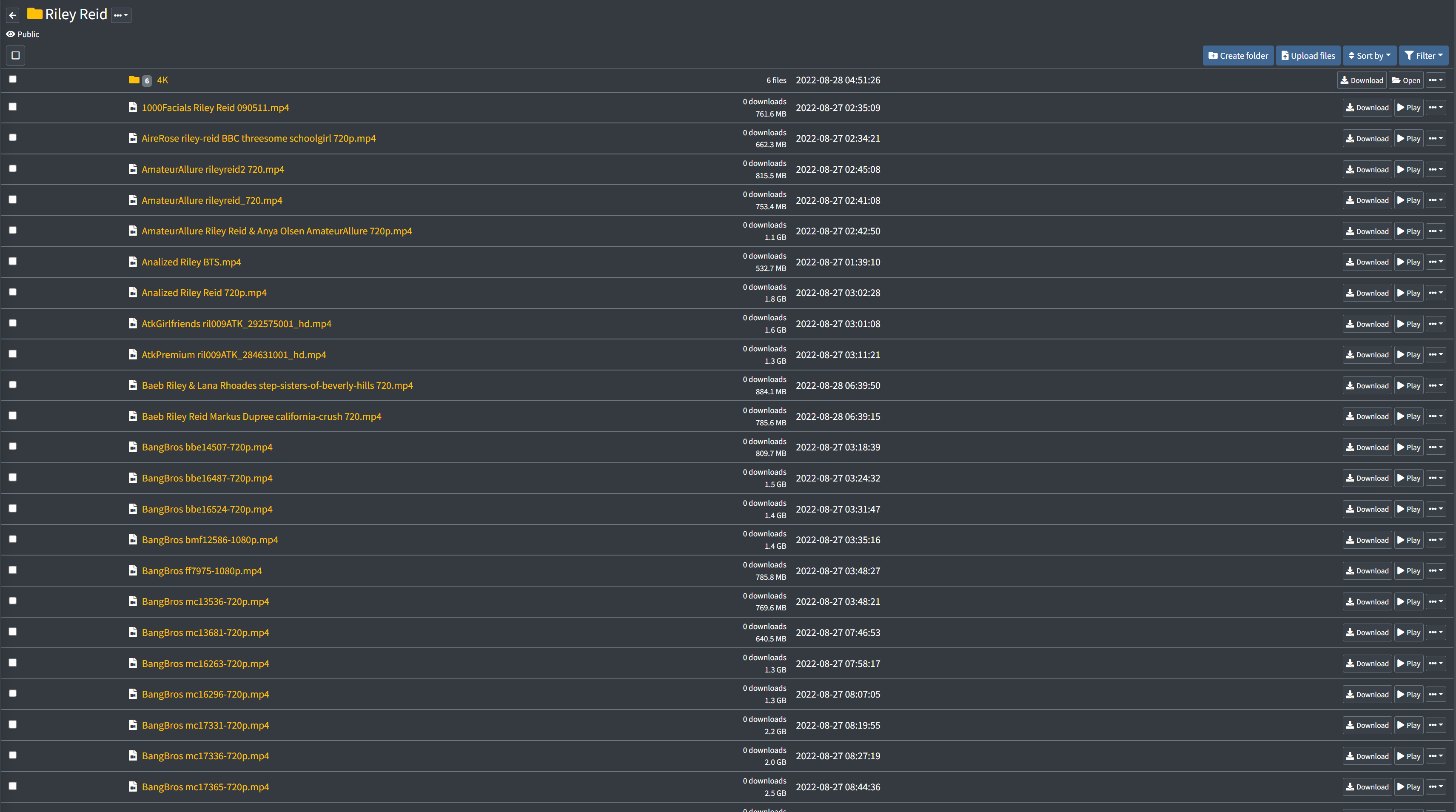Toggle the select-all checkbox above the list
This screenshot has width=1456, height=812.
click(15, 55)
